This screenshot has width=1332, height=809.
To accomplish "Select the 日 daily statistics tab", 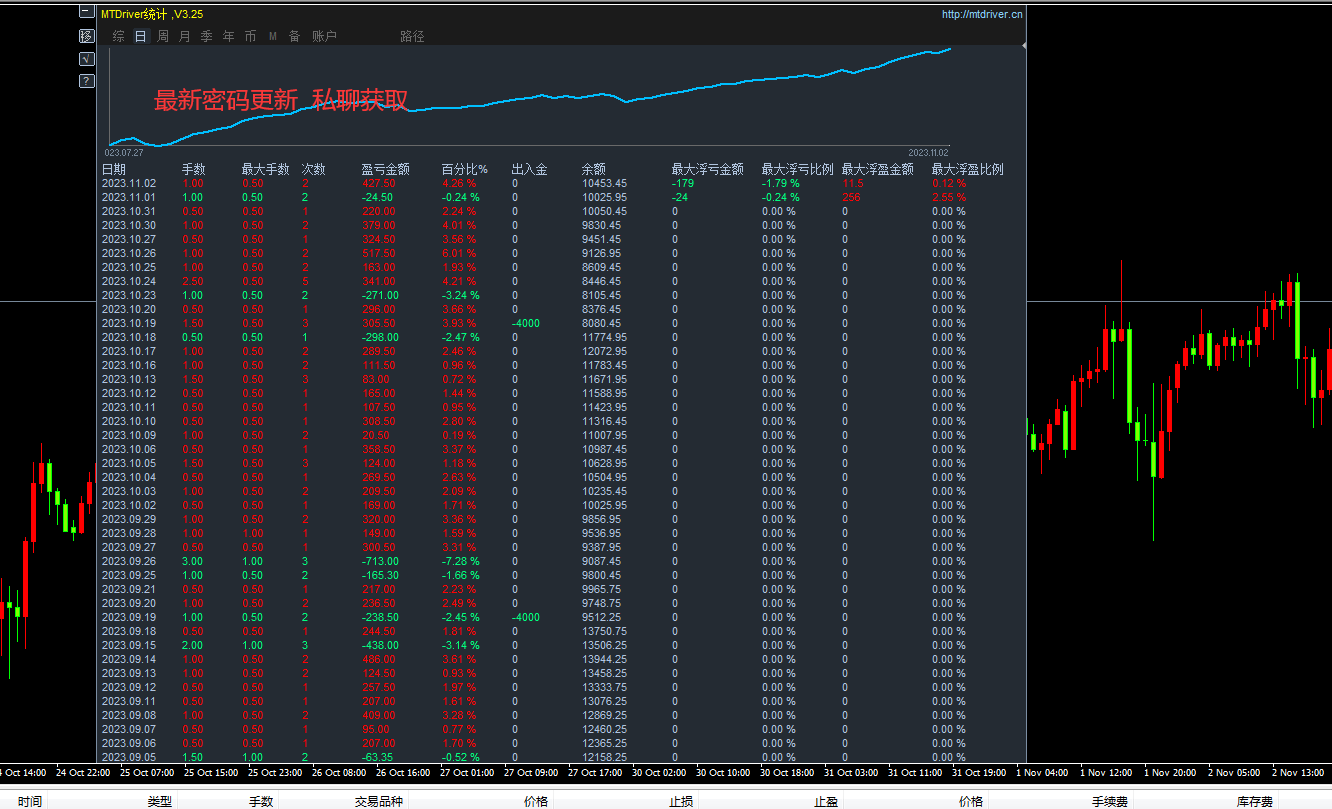I will tap(141, 36).
